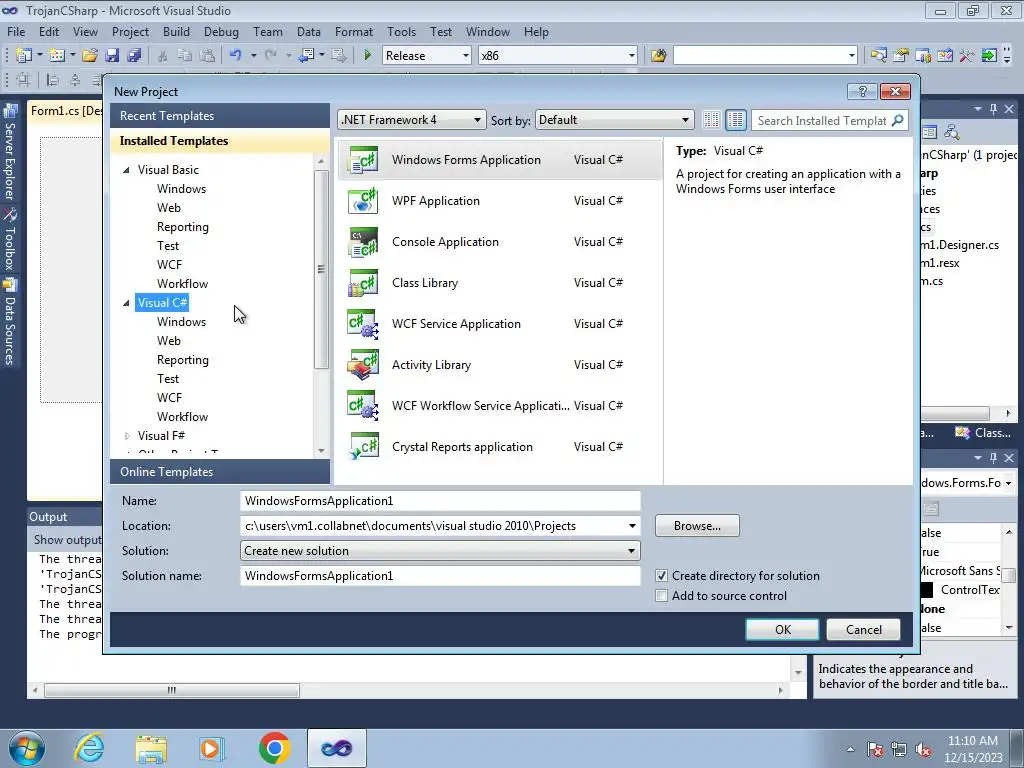Select the WPF Application template
The height and width of the screenshot is (768, 1024).
coord(500,201)
